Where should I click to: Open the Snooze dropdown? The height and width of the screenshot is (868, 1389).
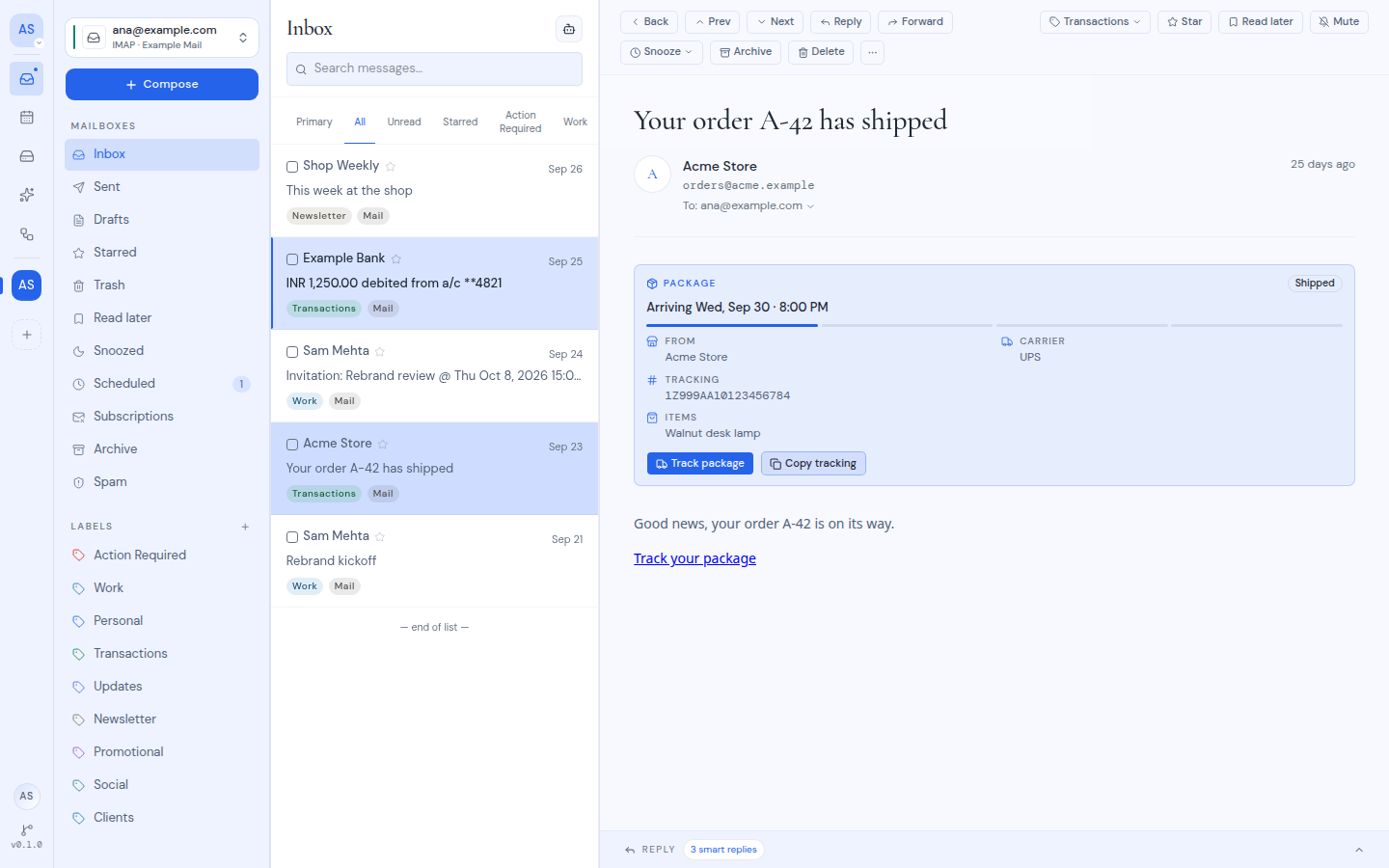coord(662,52)
